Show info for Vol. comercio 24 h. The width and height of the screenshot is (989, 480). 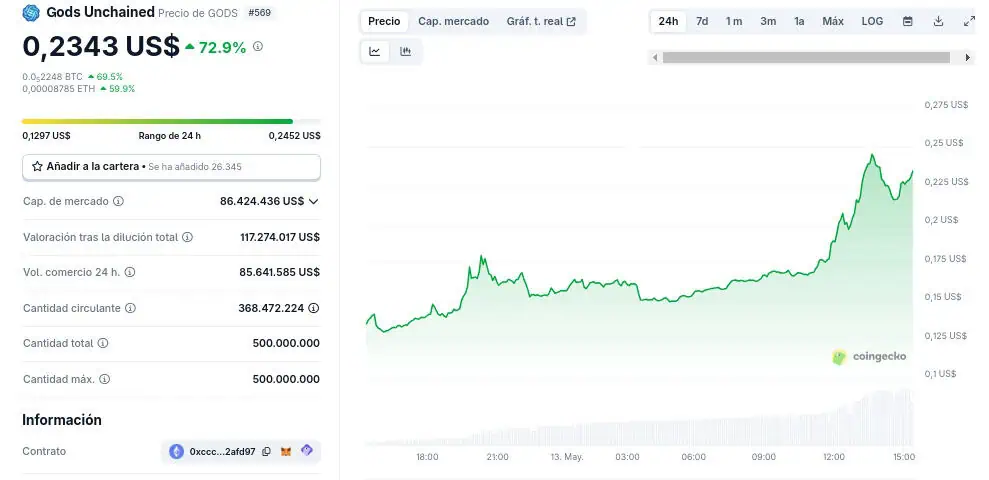129,272
